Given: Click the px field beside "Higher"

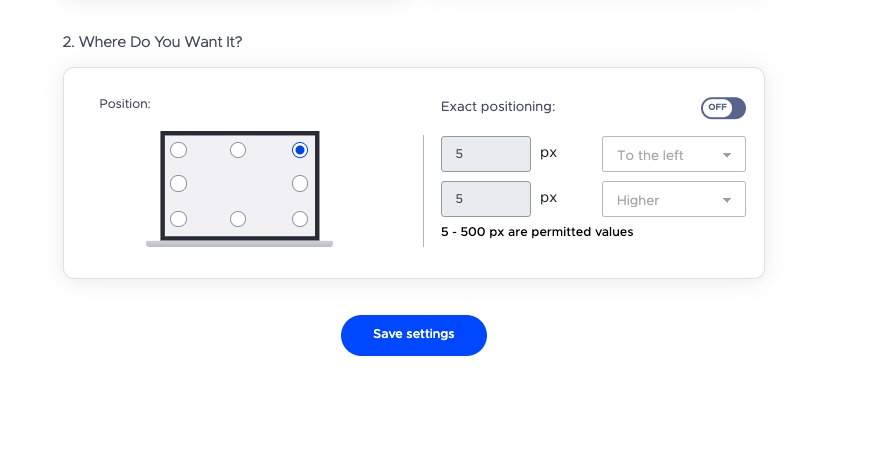Looking at the screenshot, I should [x=485, y=199].
